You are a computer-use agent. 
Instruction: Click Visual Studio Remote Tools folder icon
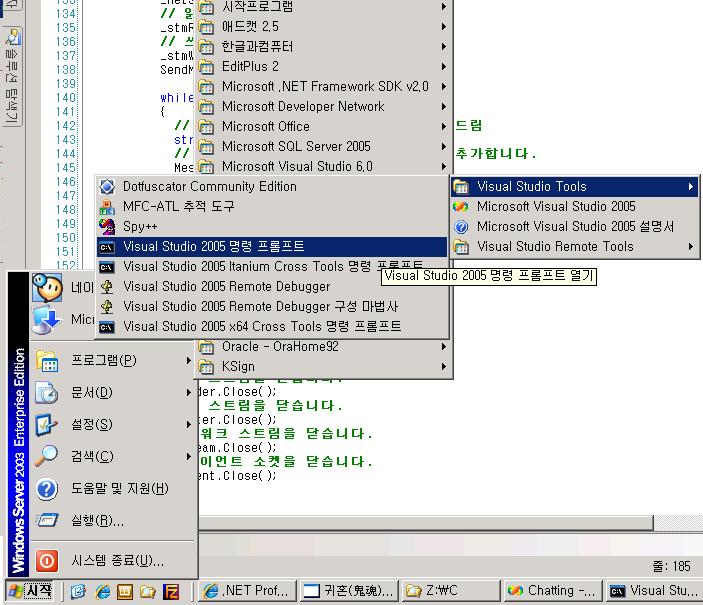[x=460, y=247]
